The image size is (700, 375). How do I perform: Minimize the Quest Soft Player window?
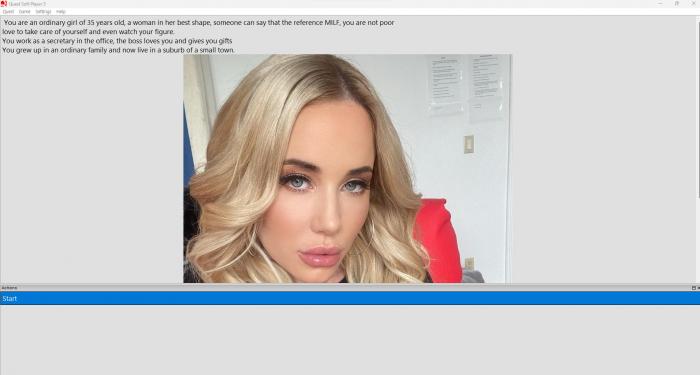tap(660, 4)
